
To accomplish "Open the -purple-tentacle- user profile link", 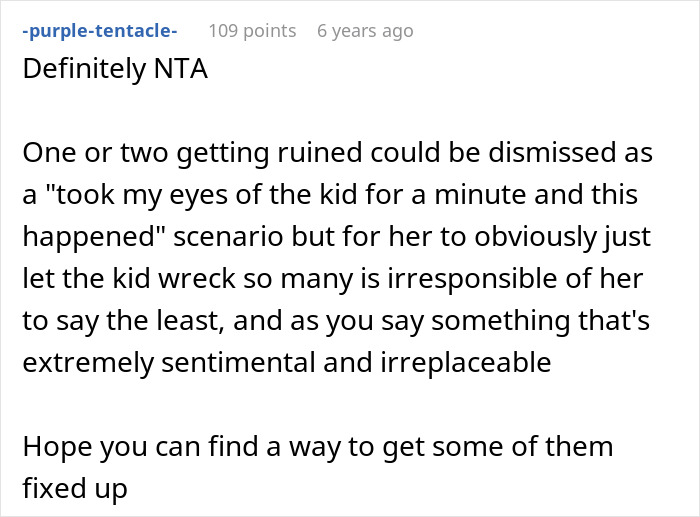I will tap(99, 31).
